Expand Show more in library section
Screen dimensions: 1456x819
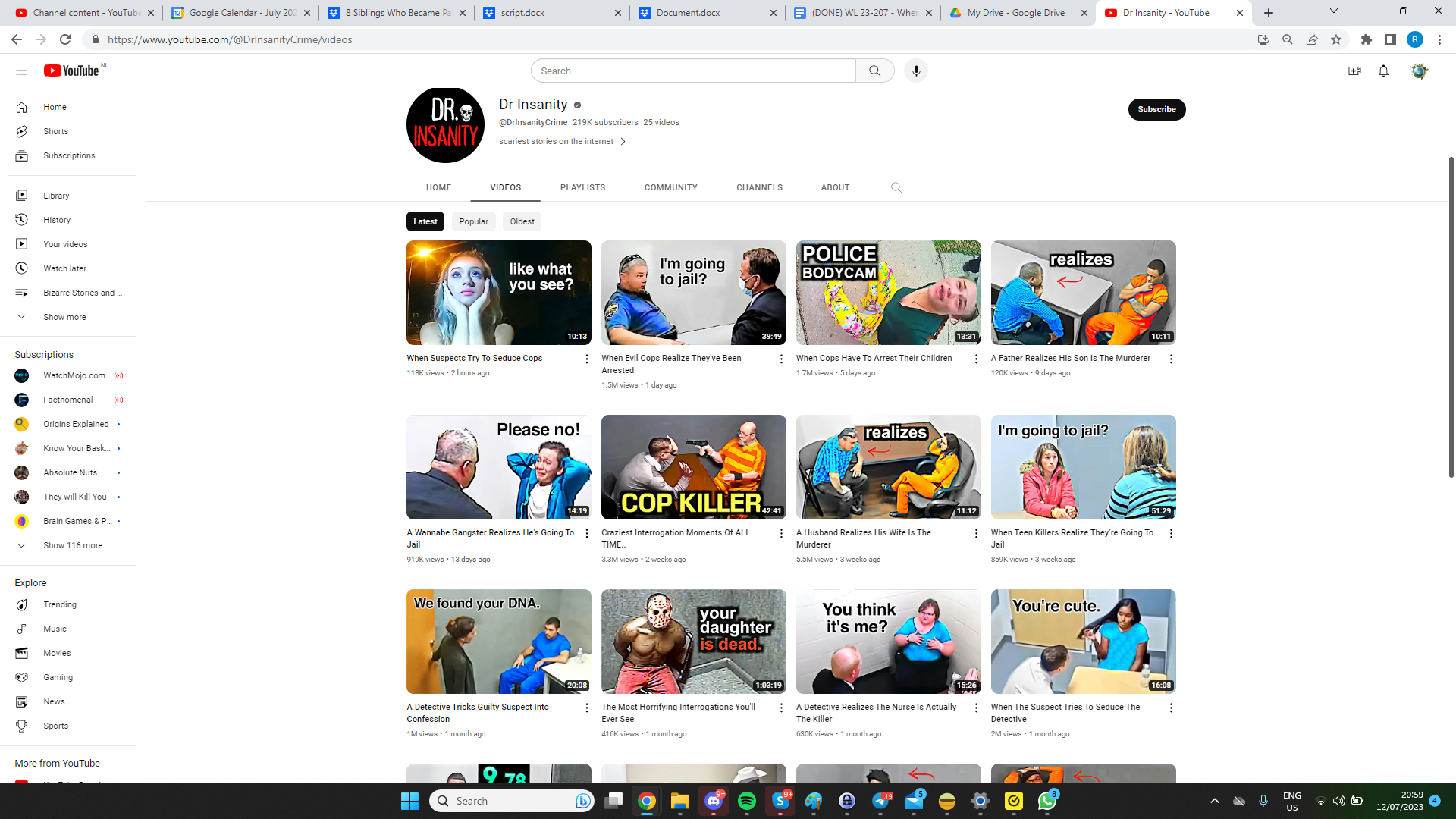(x=64, y=317)
